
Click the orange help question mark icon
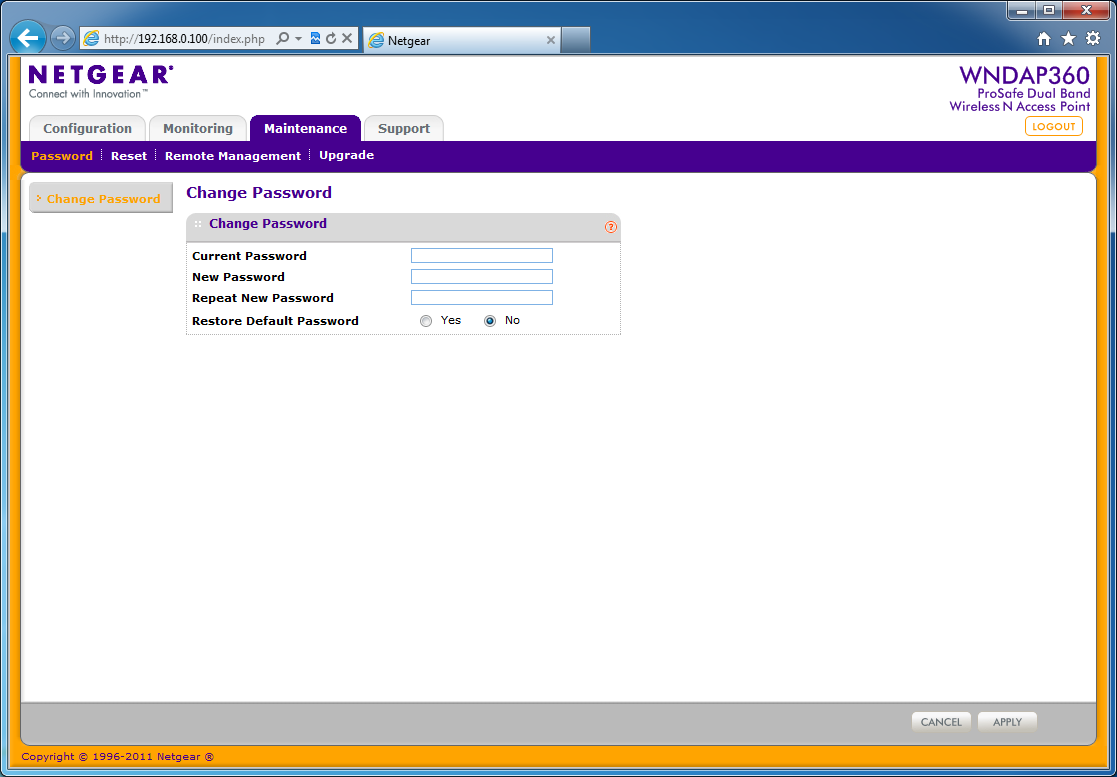pos(611,227)
